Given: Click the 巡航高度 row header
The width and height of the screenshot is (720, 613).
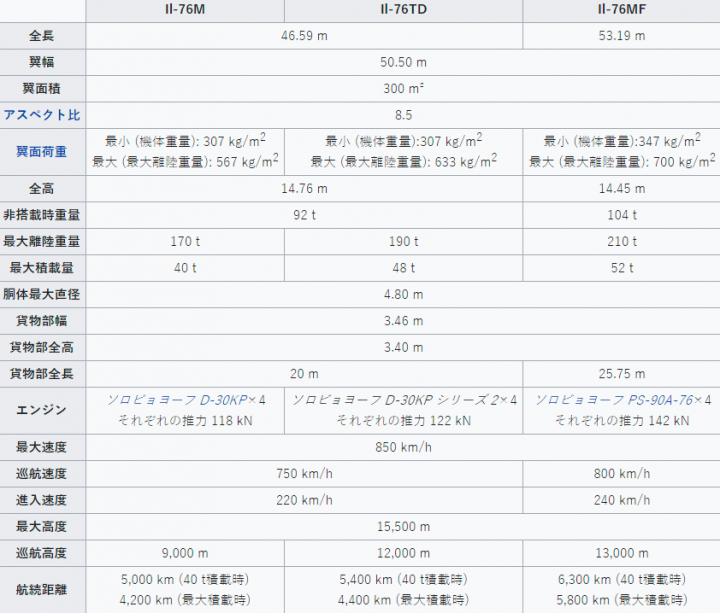Looking at the screenshot, I should point(42,553).
